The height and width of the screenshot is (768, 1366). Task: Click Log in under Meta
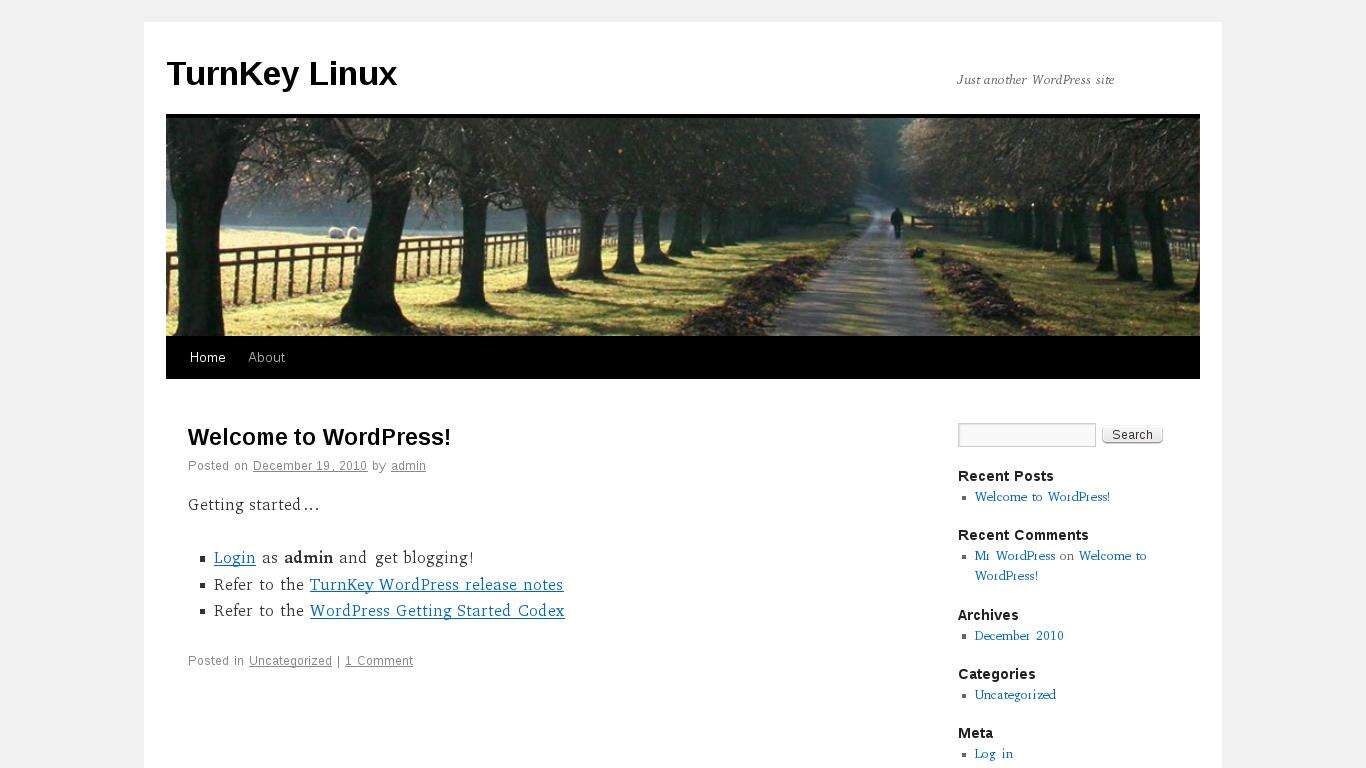pyautogui.click(x=994, y=754)
